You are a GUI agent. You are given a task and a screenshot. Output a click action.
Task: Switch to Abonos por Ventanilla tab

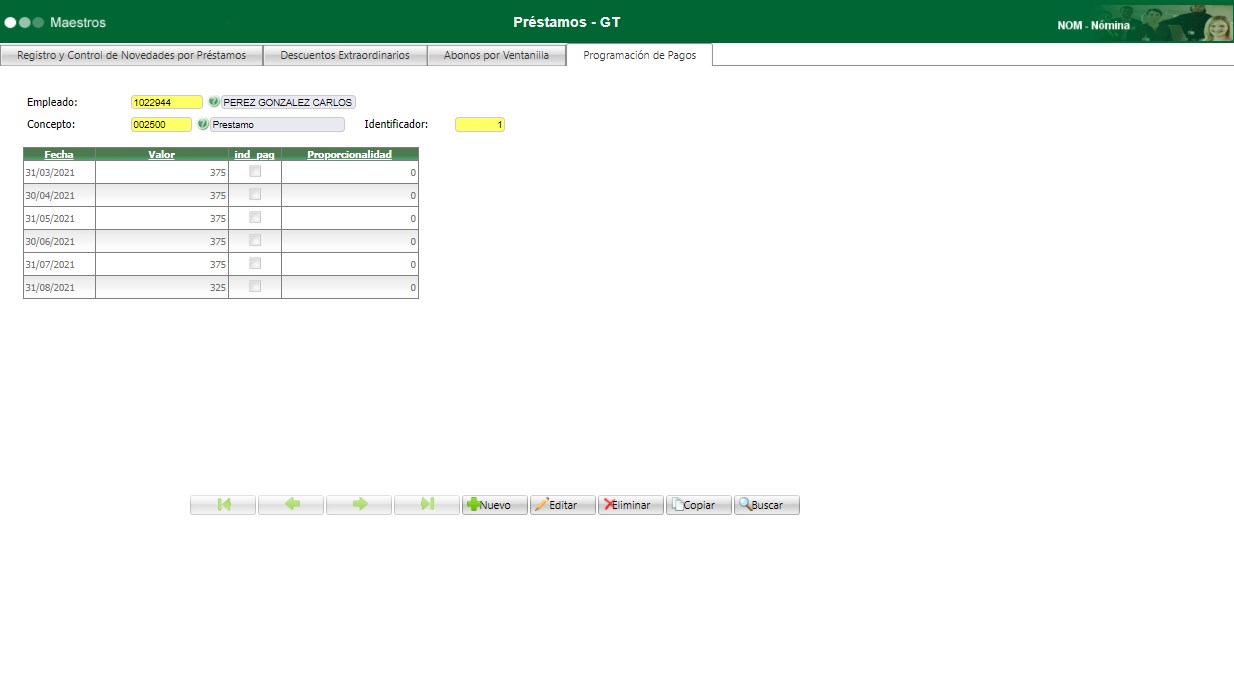[x=496, y=55]
